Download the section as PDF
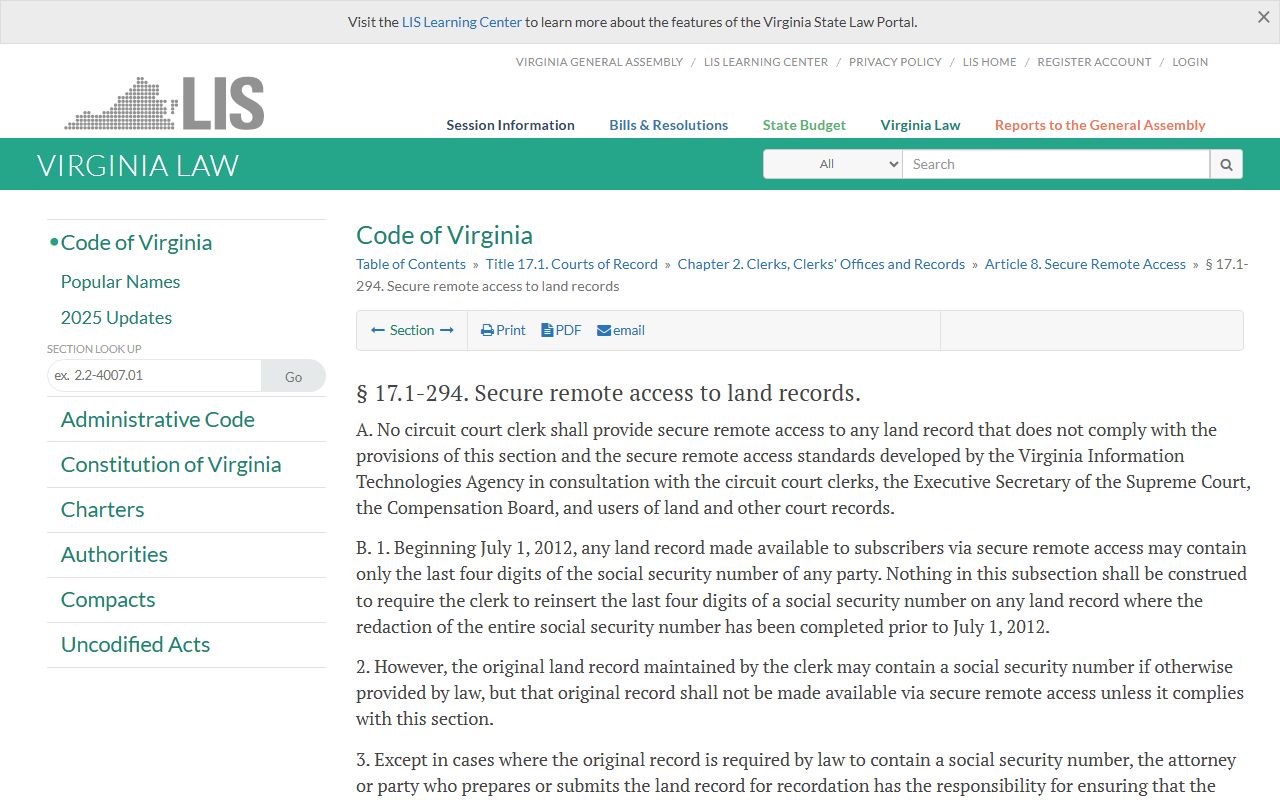 pos(561,330)
